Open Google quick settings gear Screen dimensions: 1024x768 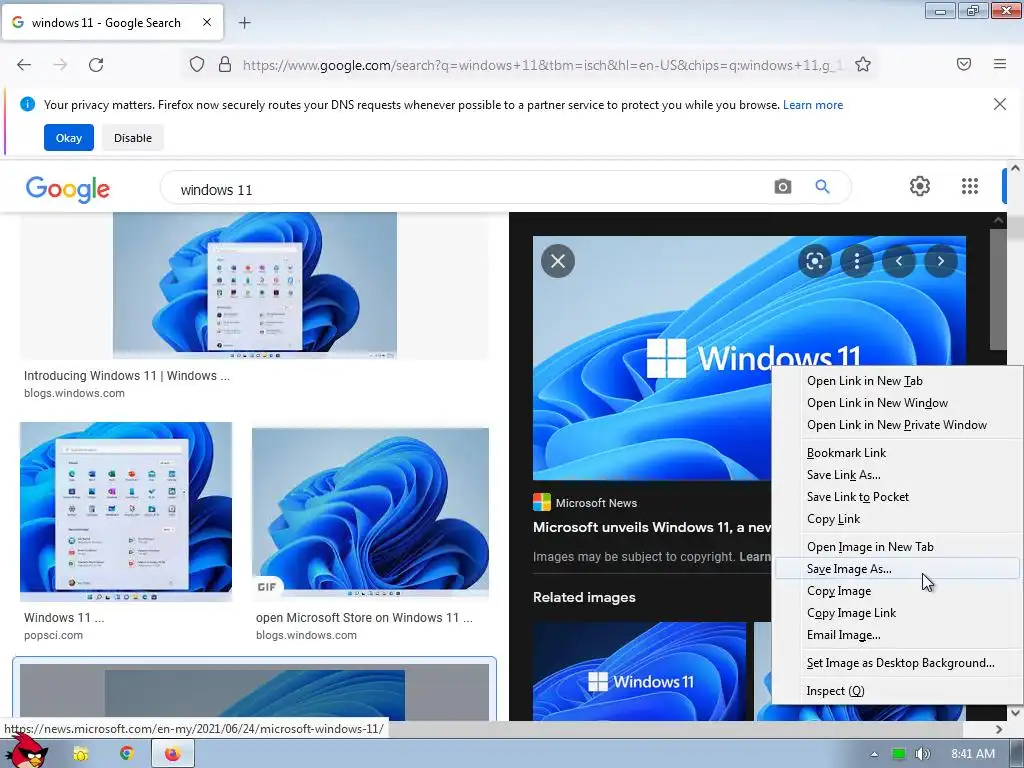click(x=920, y=187)
